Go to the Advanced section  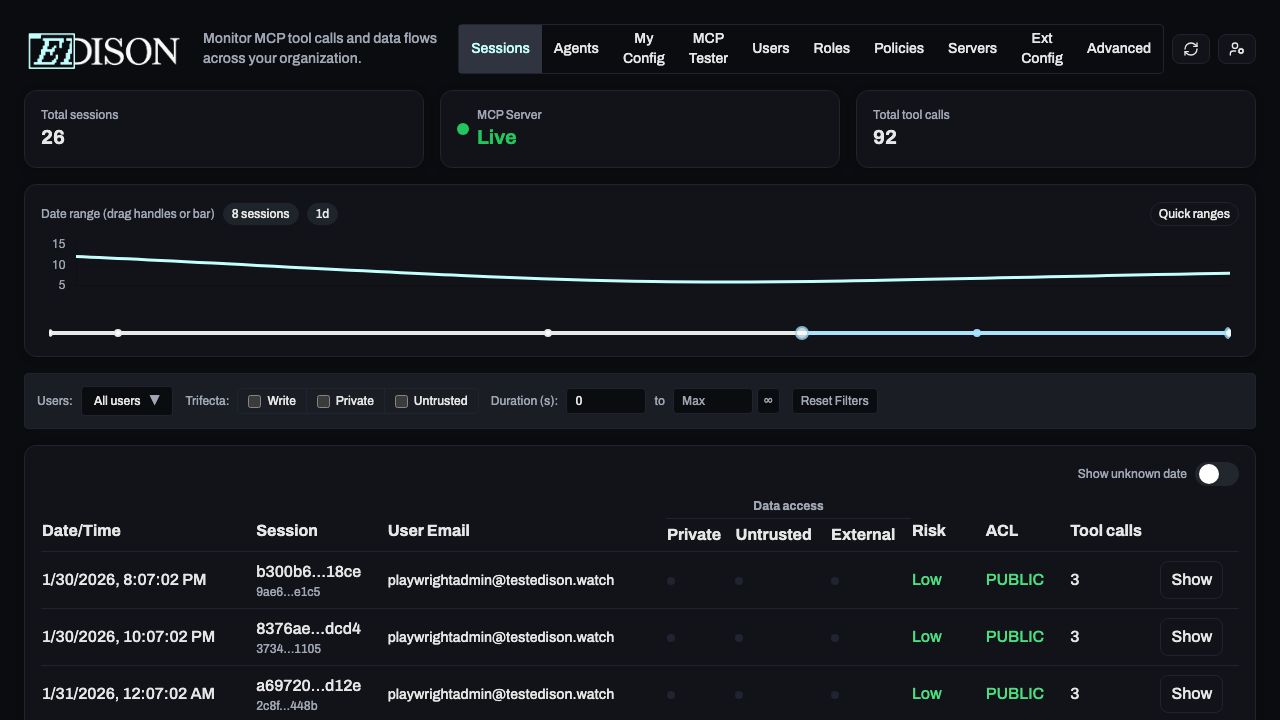[1118, 48]
